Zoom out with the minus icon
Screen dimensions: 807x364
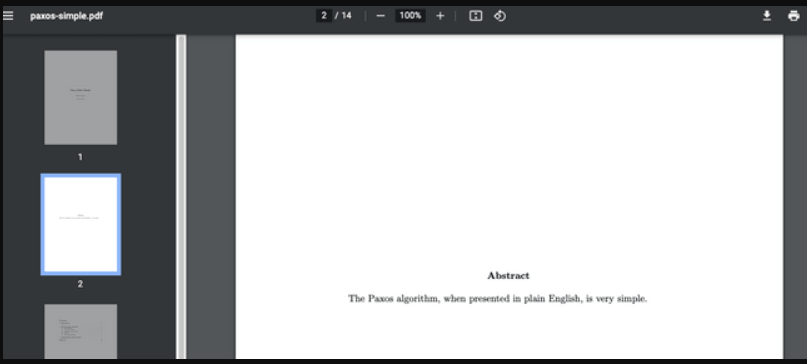point(380,16)
